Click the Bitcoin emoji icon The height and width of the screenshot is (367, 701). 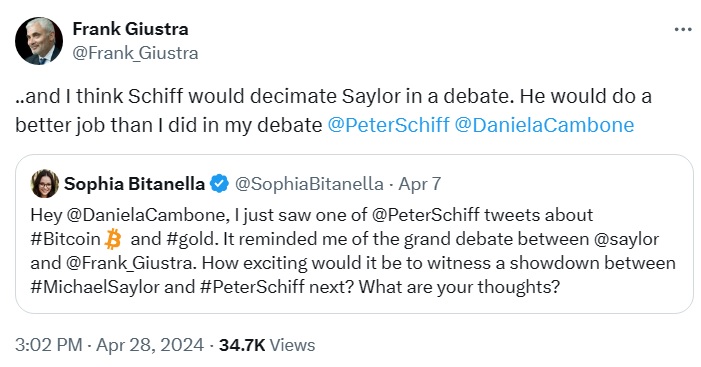[x=113, y=239]
